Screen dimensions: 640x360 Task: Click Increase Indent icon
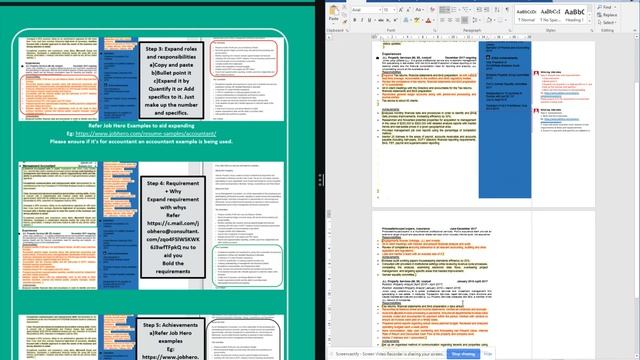(x=487, y=9)
